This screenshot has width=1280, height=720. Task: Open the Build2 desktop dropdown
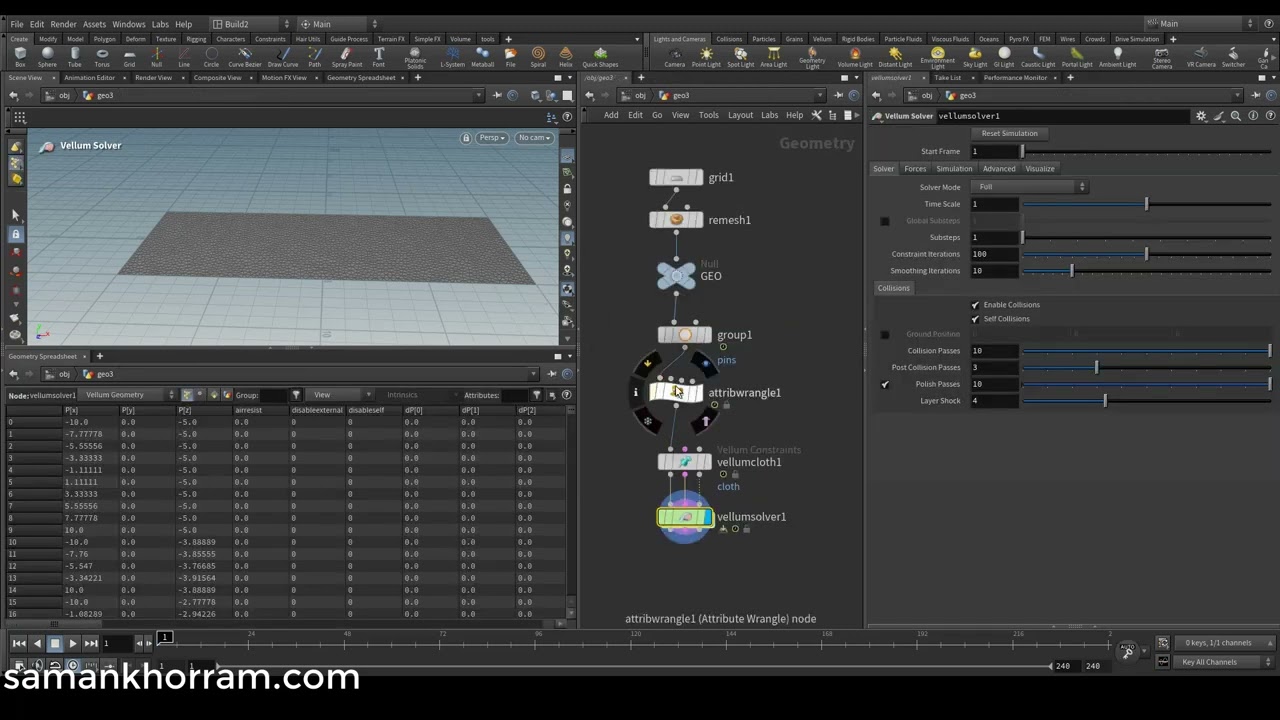point(251,24)
